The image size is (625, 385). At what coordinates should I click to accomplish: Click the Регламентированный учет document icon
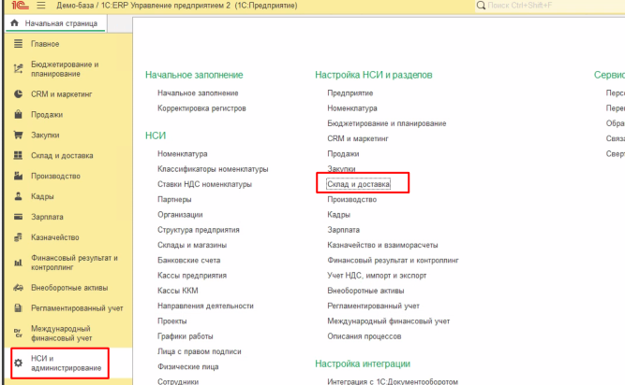tap(18, 308)
